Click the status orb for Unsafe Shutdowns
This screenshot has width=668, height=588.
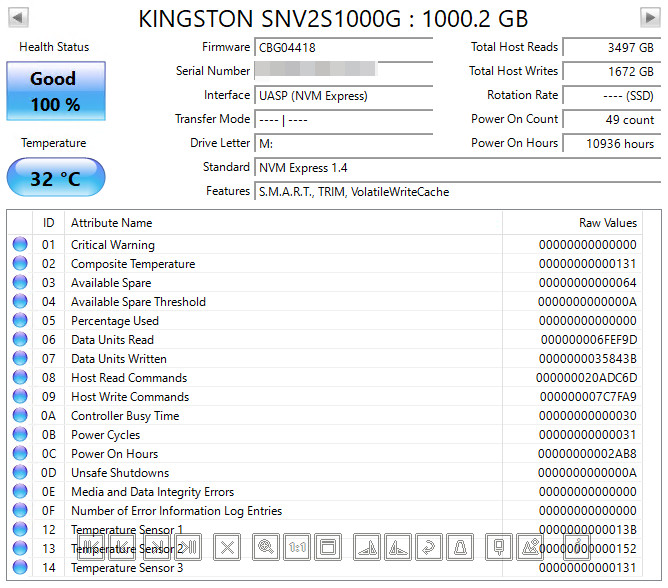[x=20, y=472]
